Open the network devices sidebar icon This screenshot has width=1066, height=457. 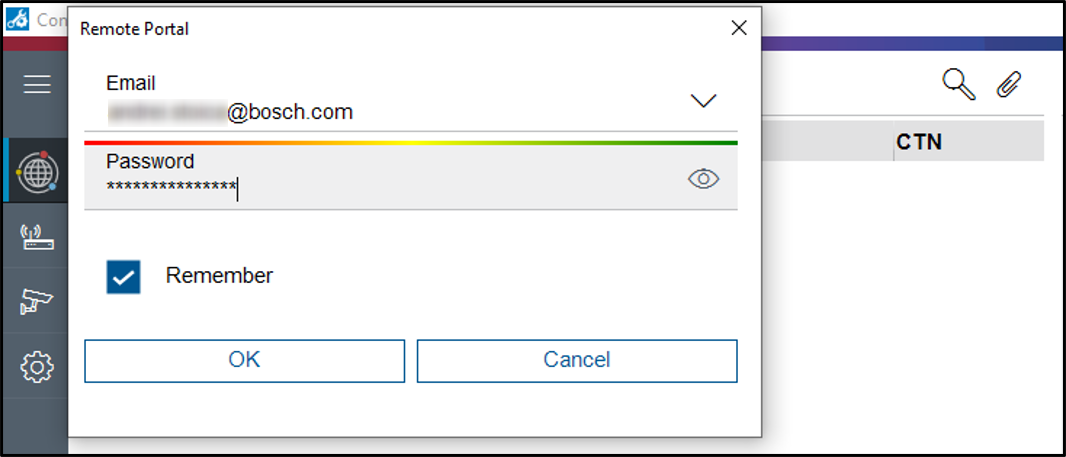(37, 237)
